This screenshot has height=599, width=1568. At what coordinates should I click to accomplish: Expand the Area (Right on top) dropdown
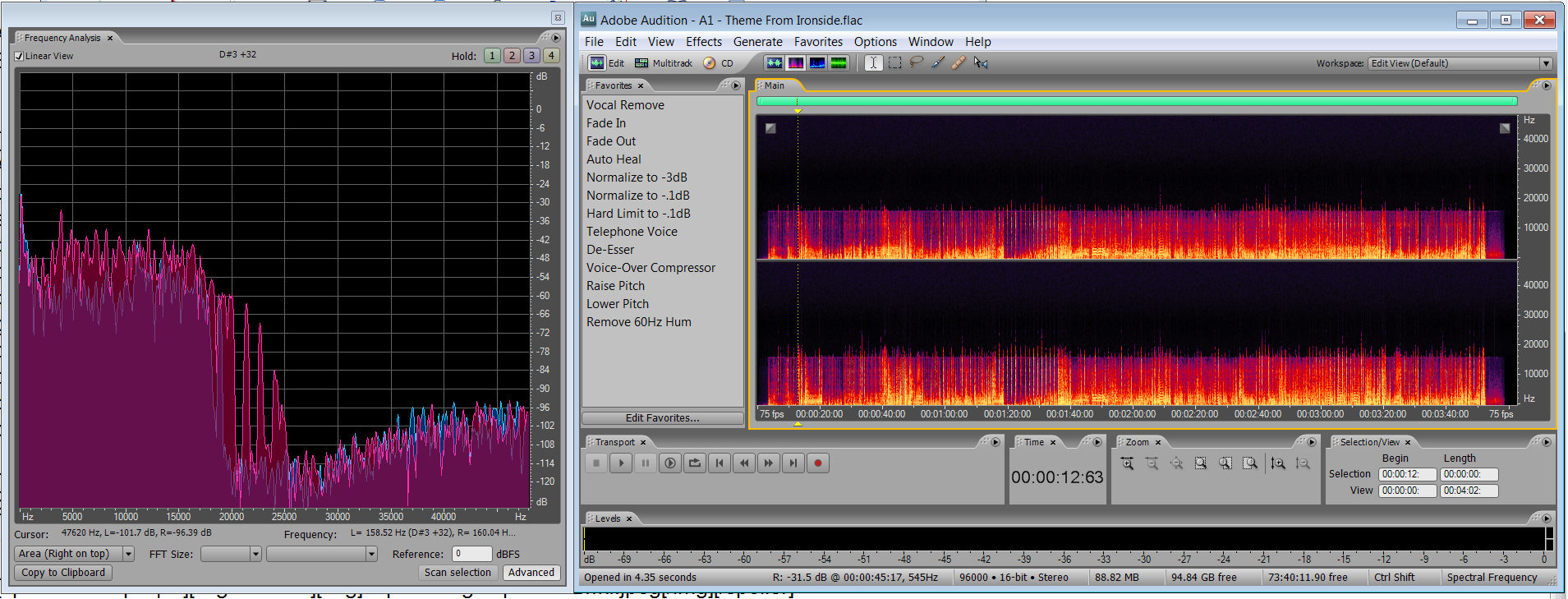(128, 554)
